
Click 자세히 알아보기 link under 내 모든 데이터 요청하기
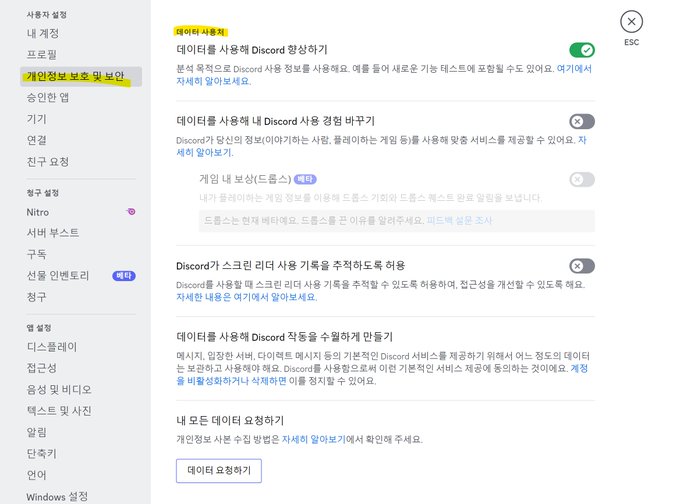[x=314, y=439]
